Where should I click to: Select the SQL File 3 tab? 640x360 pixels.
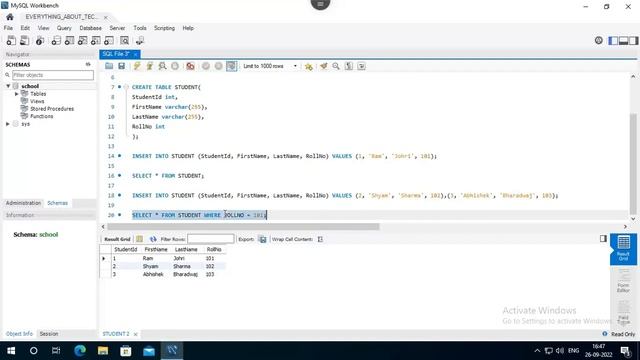pos(116,54)
